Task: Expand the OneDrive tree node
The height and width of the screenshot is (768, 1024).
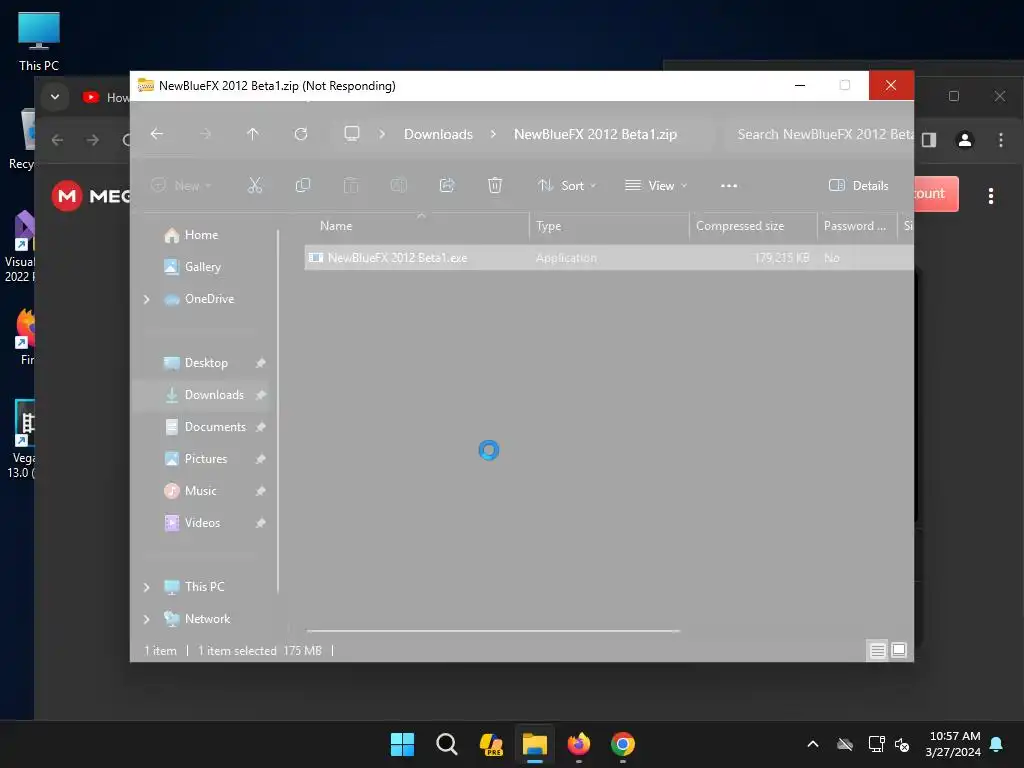Action: tap(147, 299)
